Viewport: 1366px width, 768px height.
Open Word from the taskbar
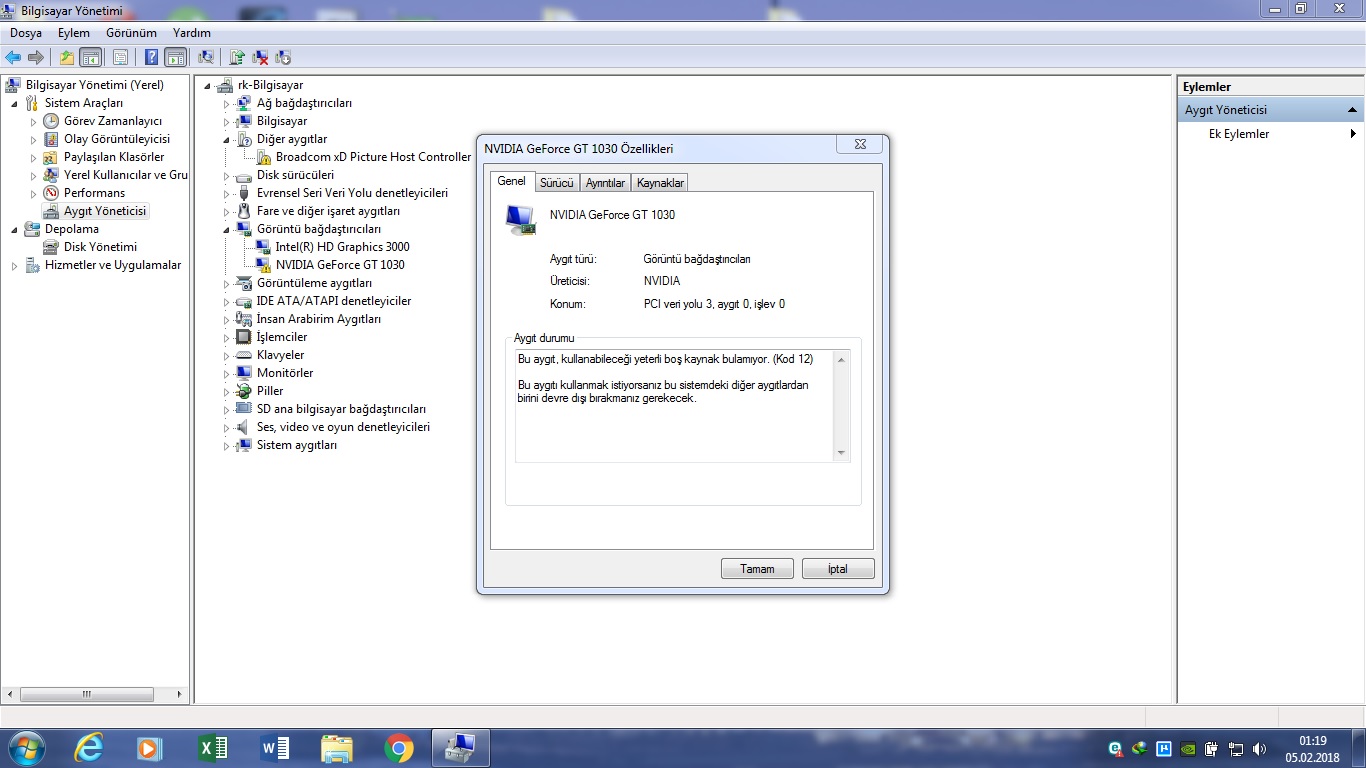tap(274, 748)
